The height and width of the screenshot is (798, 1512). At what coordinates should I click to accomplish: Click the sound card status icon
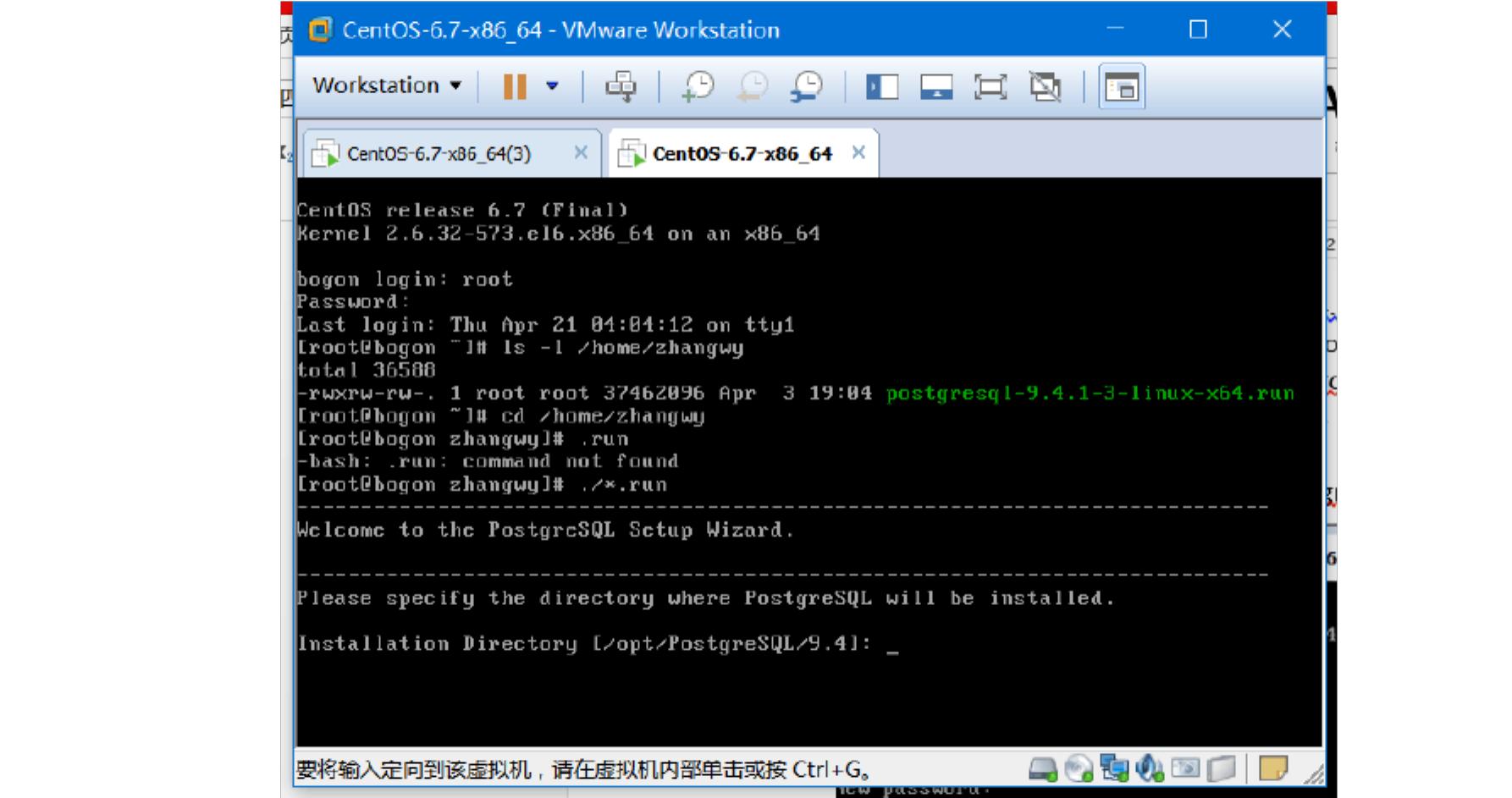pos(1150,768)
